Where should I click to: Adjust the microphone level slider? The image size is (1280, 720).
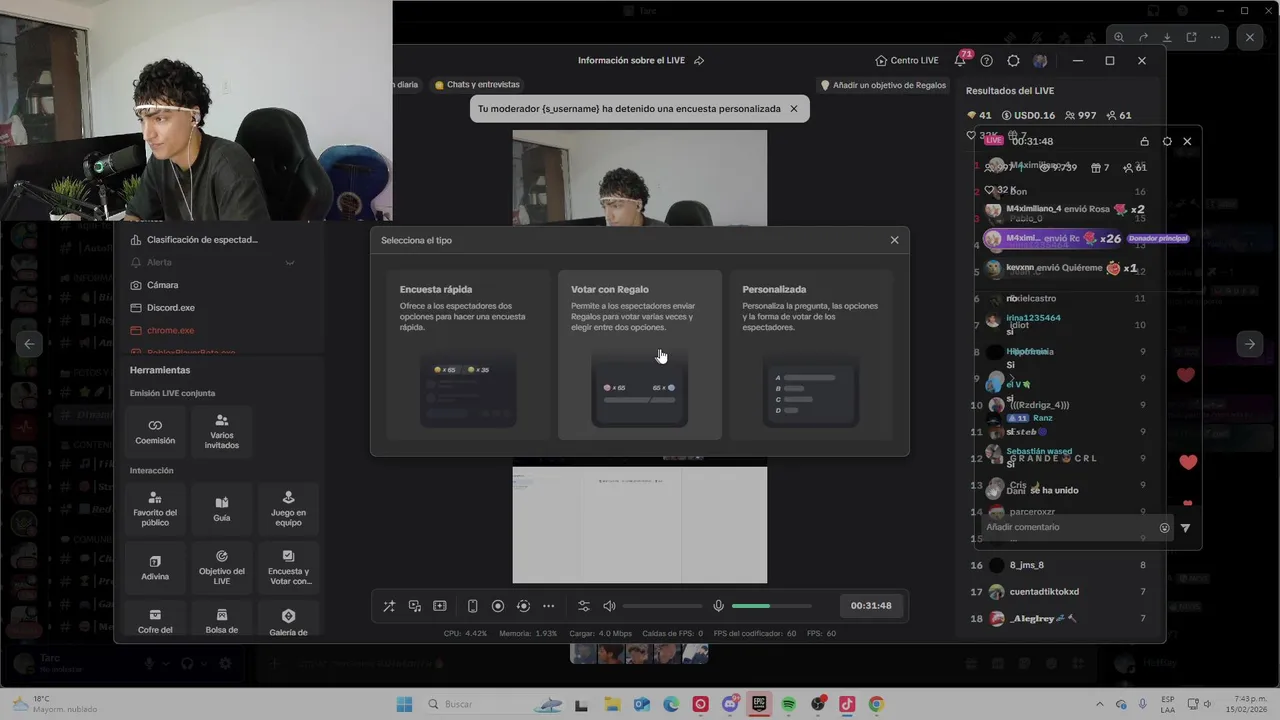[772, 606]
